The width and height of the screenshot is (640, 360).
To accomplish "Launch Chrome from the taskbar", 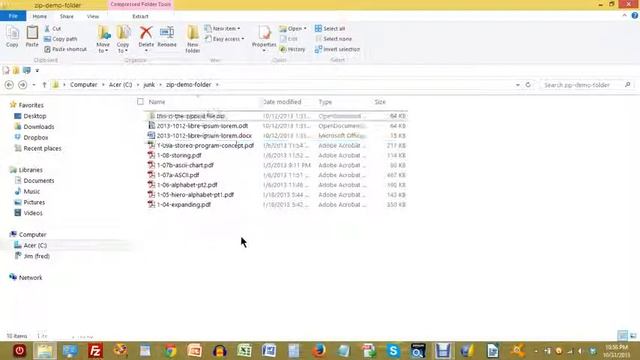I will pyautogui.click(x=170, y=351).
